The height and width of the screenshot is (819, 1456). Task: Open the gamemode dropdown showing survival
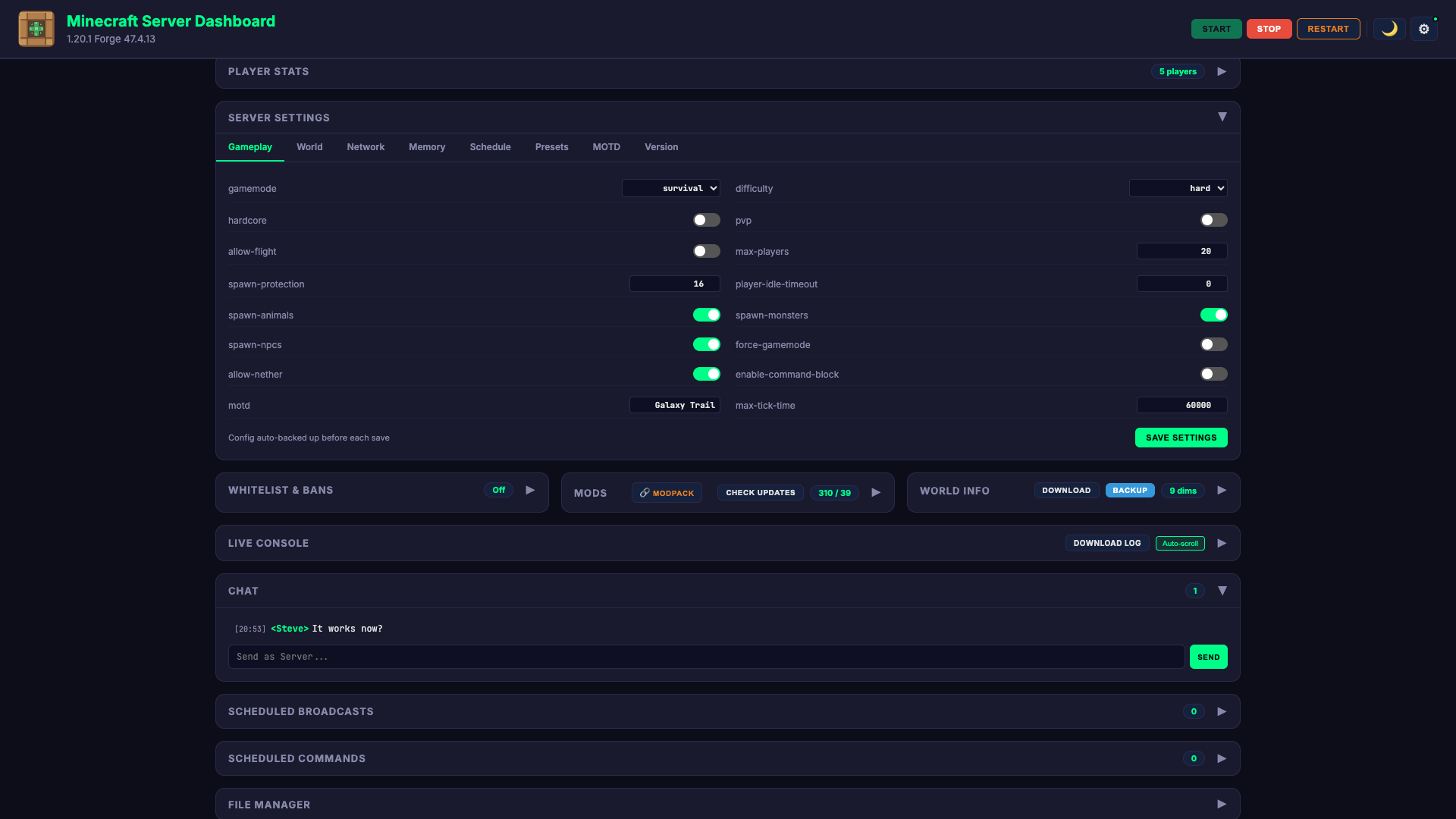click(x=670, y=188)
